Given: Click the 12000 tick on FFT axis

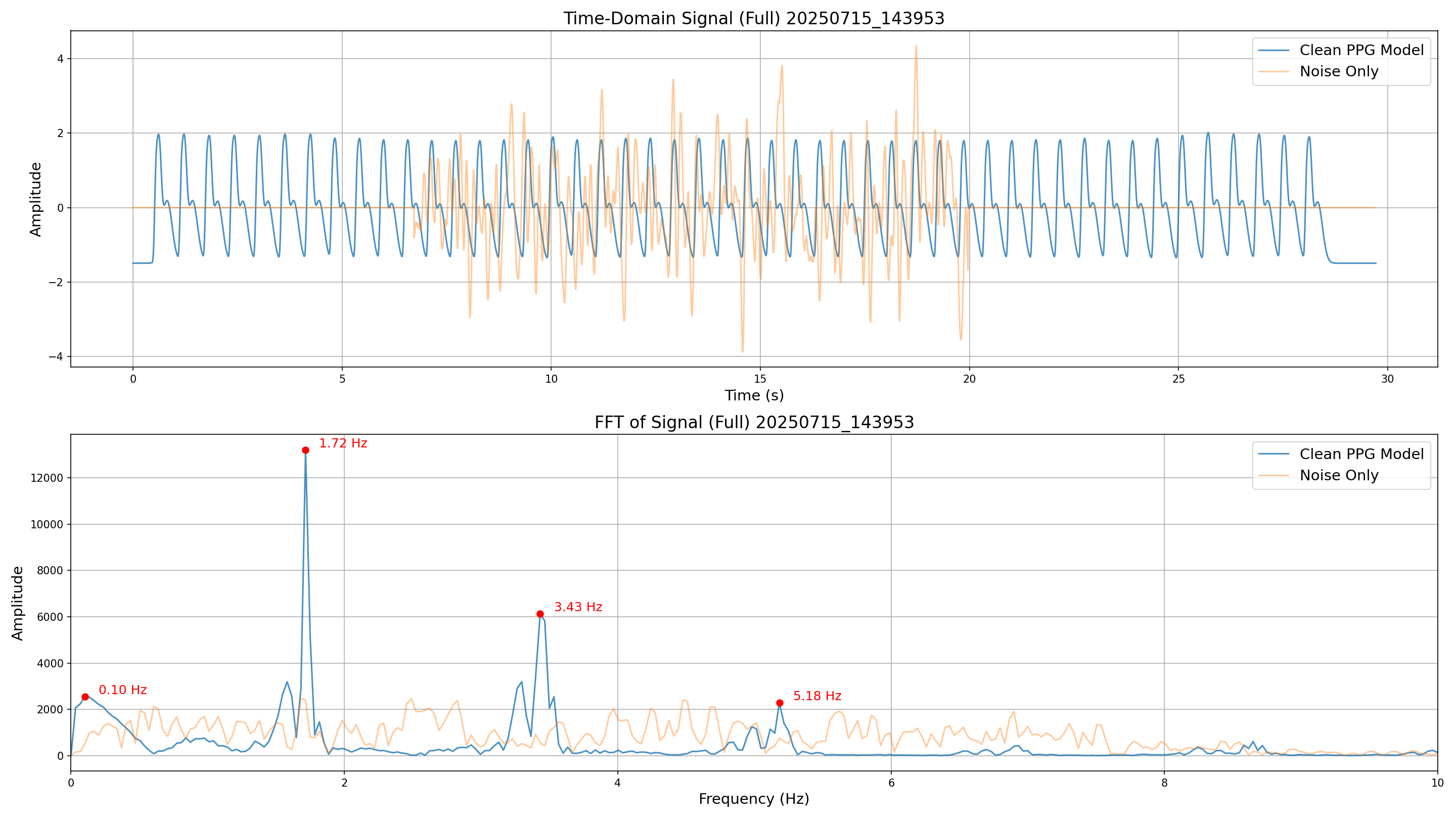Looking at the screenshot, I should [47, 478].
